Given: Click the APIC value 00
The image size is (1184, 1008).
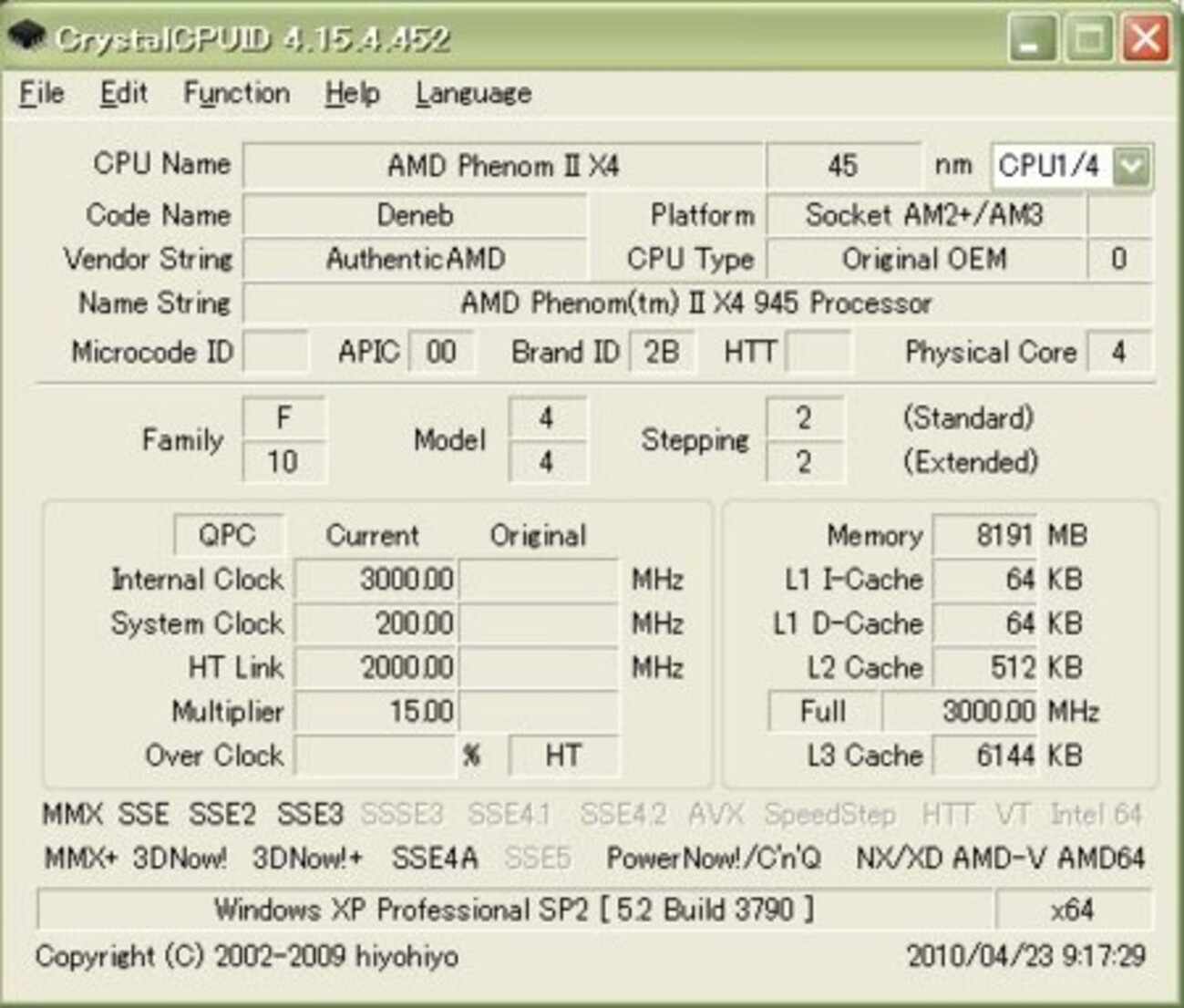Looking at the screenshot, I should point(441,352).
